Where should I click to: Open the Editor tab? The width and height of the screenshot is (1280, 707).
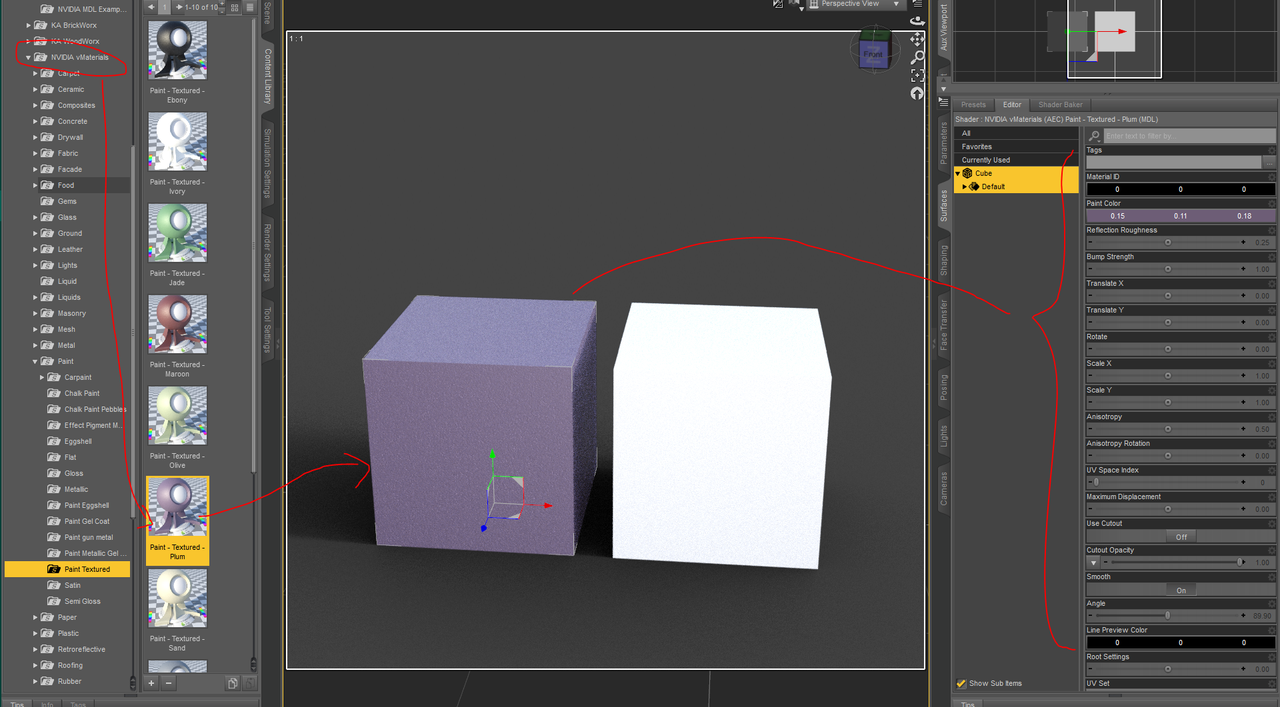[x=1012, y=104]
